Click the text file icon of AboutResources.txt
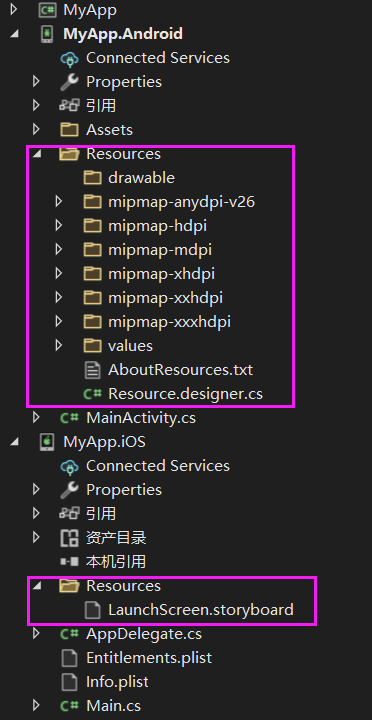The image size is (372, 720). pyautogui.click(x=93, y=370)
